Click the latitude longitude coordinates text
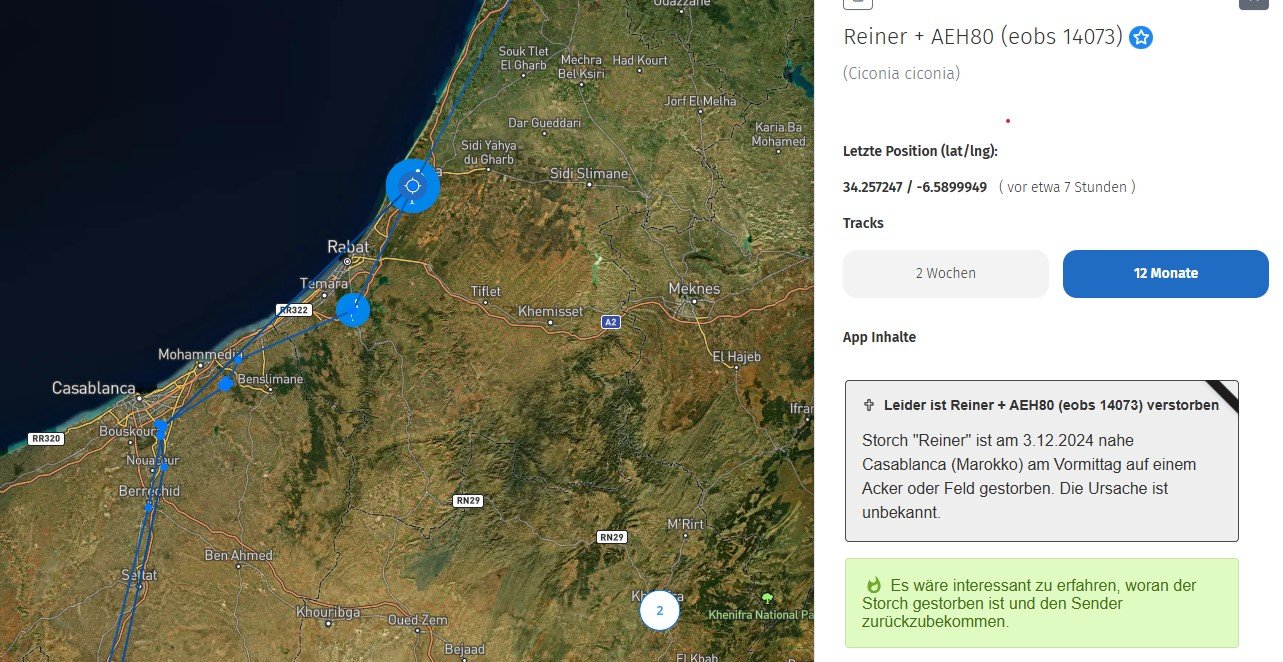This screenshot has width=1283, height=662. click(915, 187)
